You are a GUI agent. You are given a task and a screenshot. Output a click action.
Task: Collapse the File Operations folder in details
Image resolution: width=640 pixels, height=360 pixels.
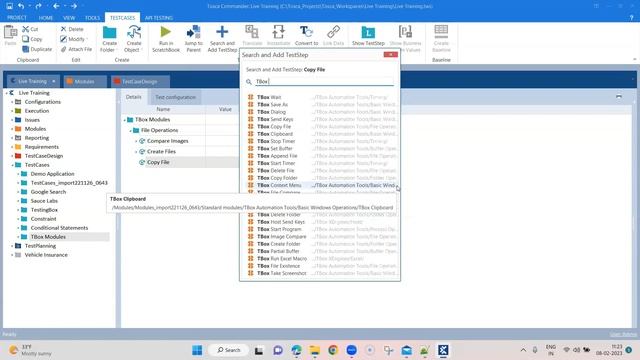131,131
